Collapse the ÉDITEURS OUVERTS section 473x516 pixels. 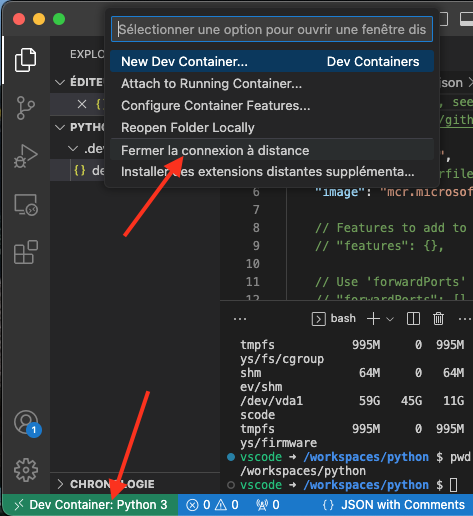click(60, 82)
